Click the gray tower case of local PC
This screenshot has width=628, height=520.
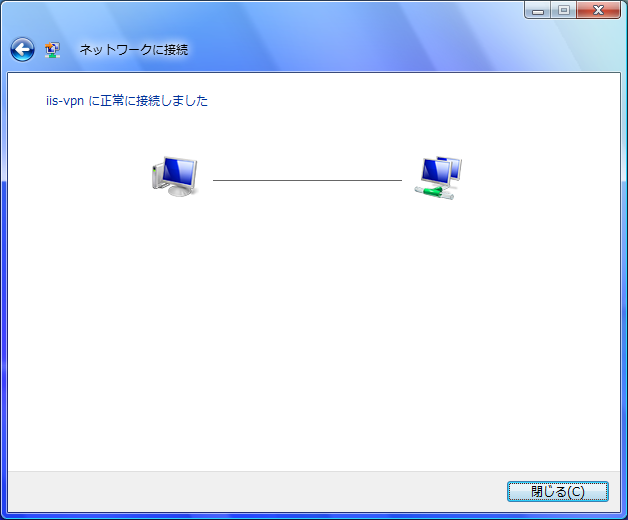(x=157, y=177)
